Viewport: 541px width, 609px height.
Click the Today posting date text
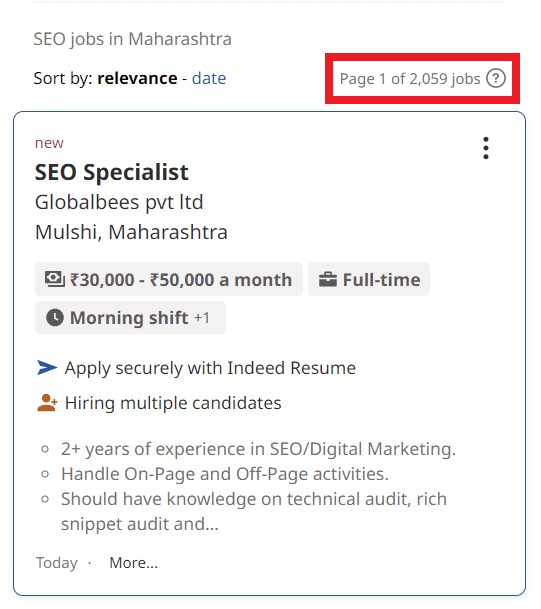[57, 563]
